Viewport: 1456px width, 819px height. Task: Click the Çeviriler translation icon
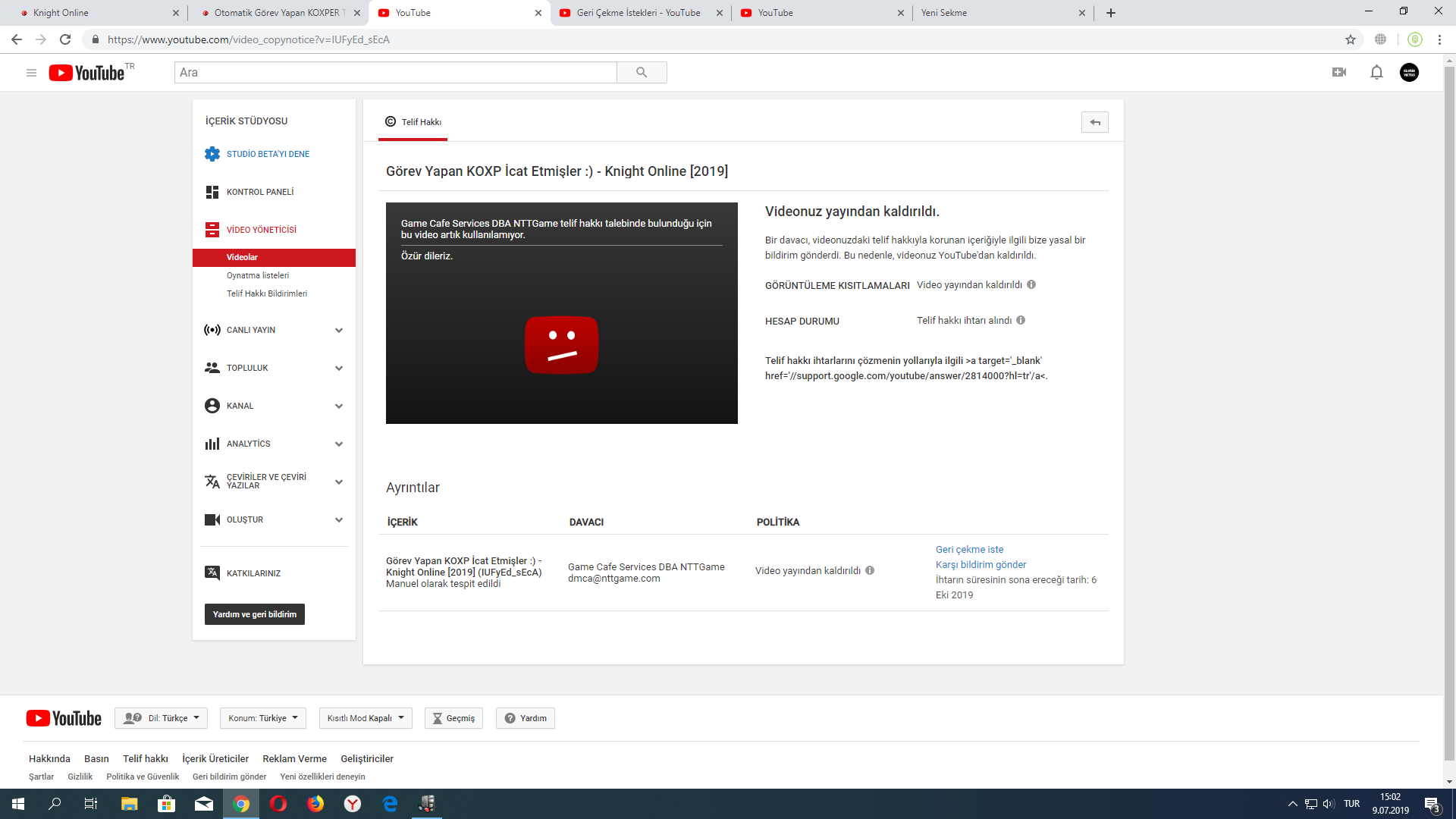click(x=212, y=480)
